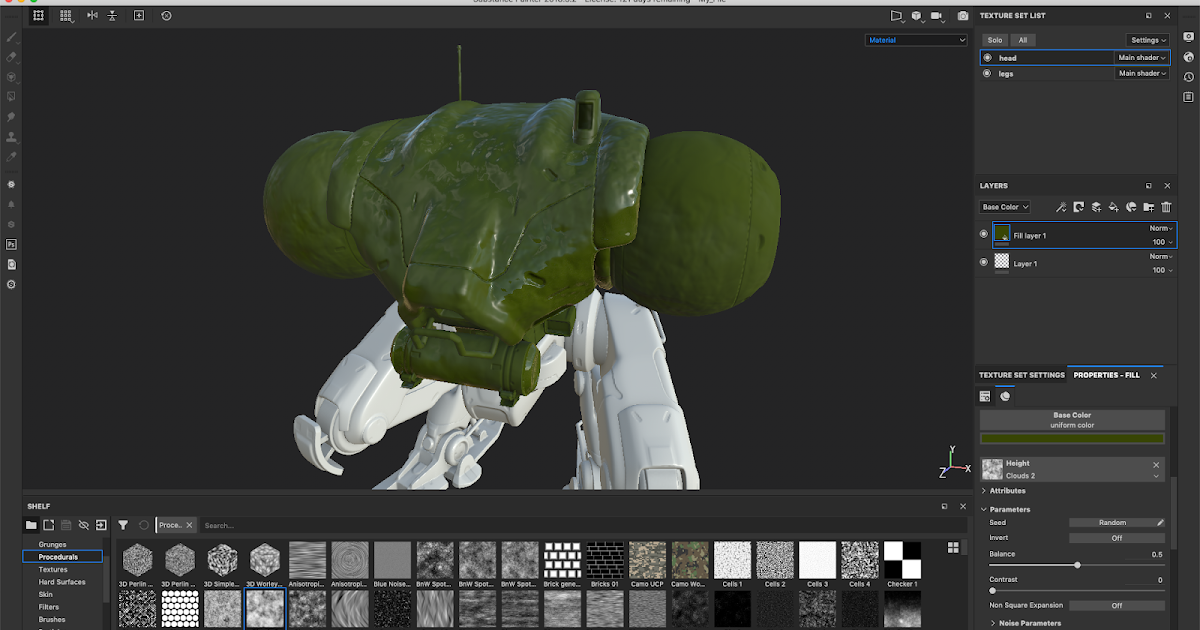
Task: Open the Material view mode dropdown
Action: tap(915, 39)
